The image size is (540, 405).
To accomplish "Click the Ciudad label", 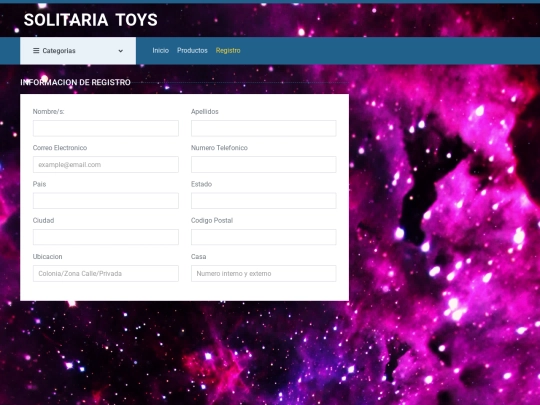I will point(43,220).
